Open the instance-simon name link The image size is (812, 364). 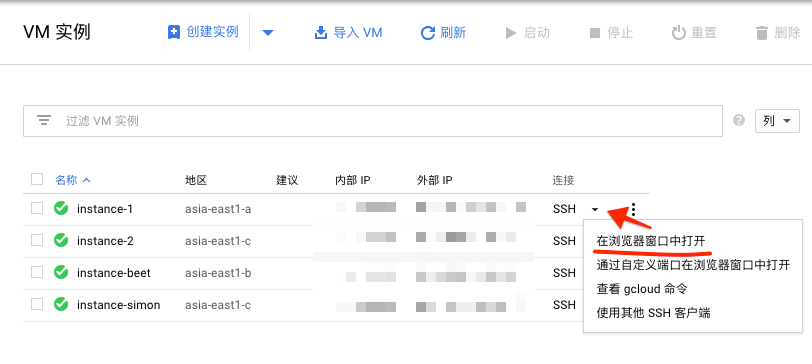(x=119, y=305)
